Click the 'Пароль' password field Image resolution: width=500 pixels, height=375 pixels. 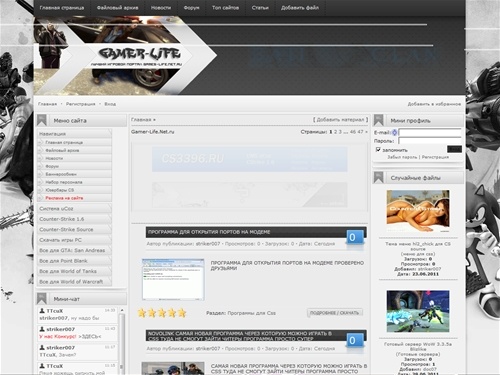coord(430,141)
